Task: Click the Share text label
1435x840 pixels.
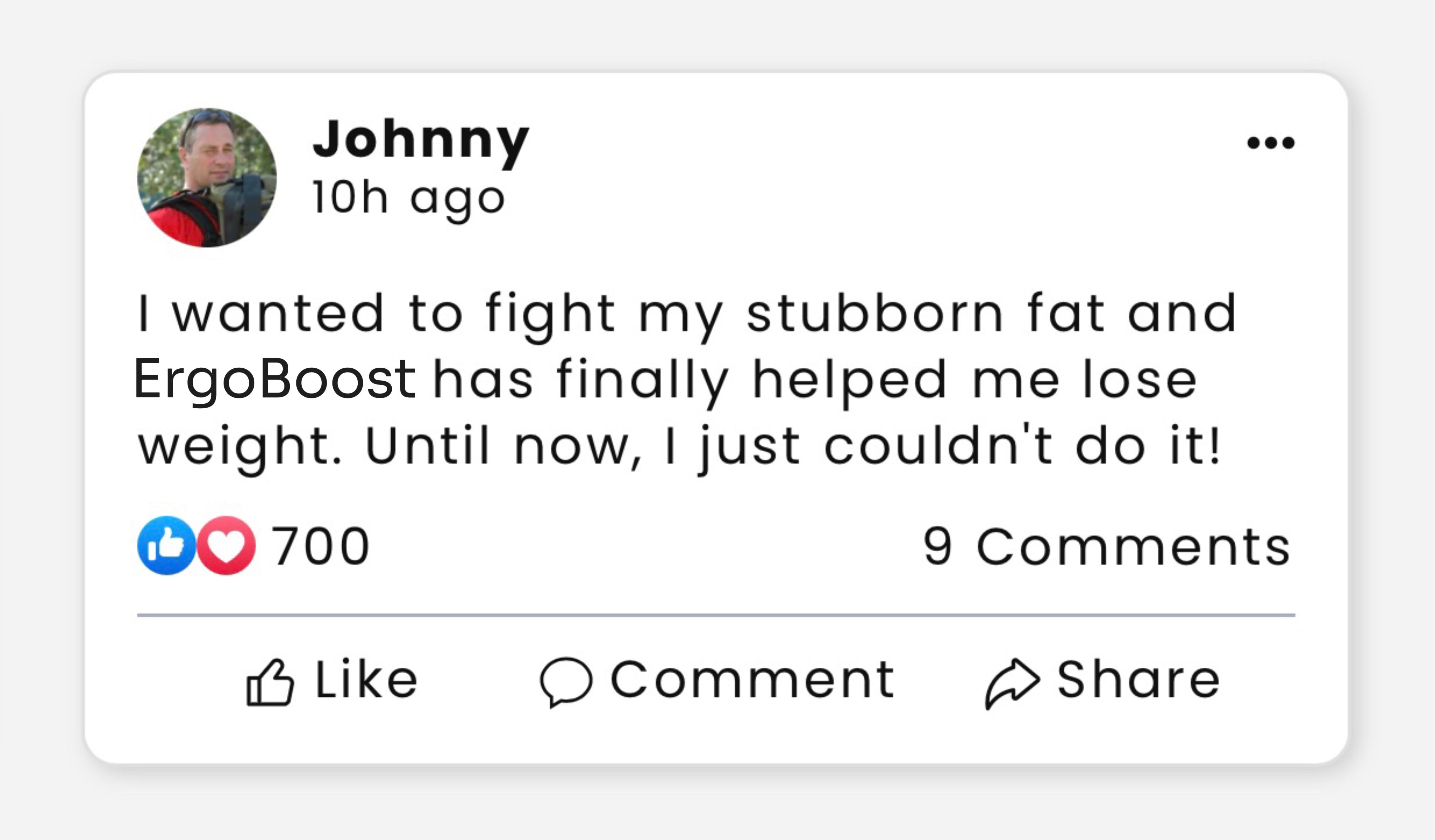Action: click(1138, 680)
